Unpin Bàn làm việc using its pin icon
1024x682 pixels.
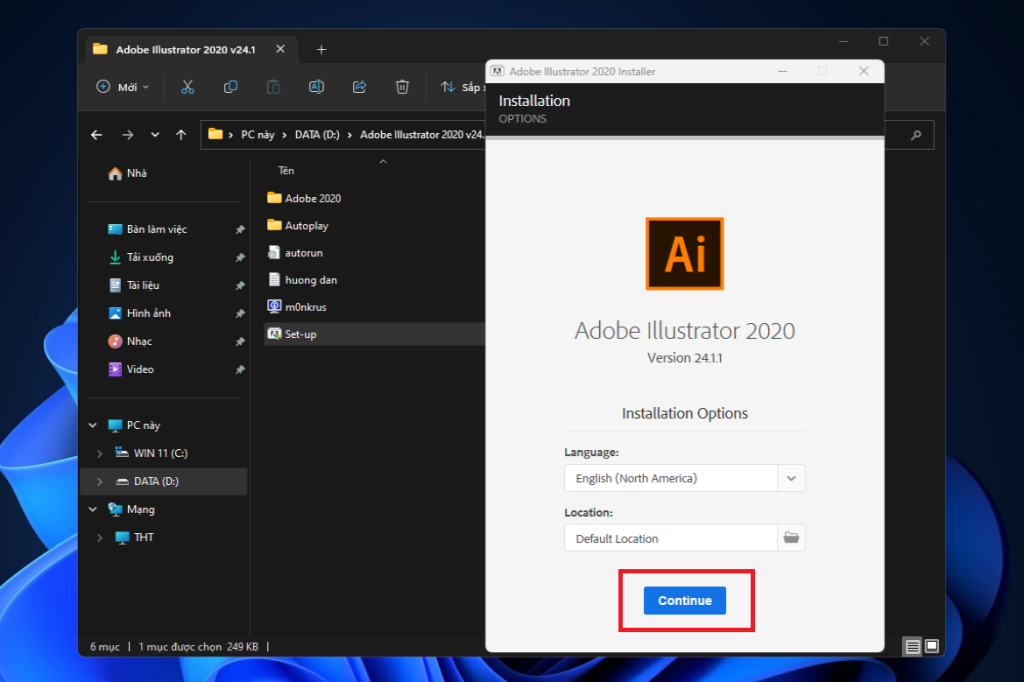(x=240, y=229)
